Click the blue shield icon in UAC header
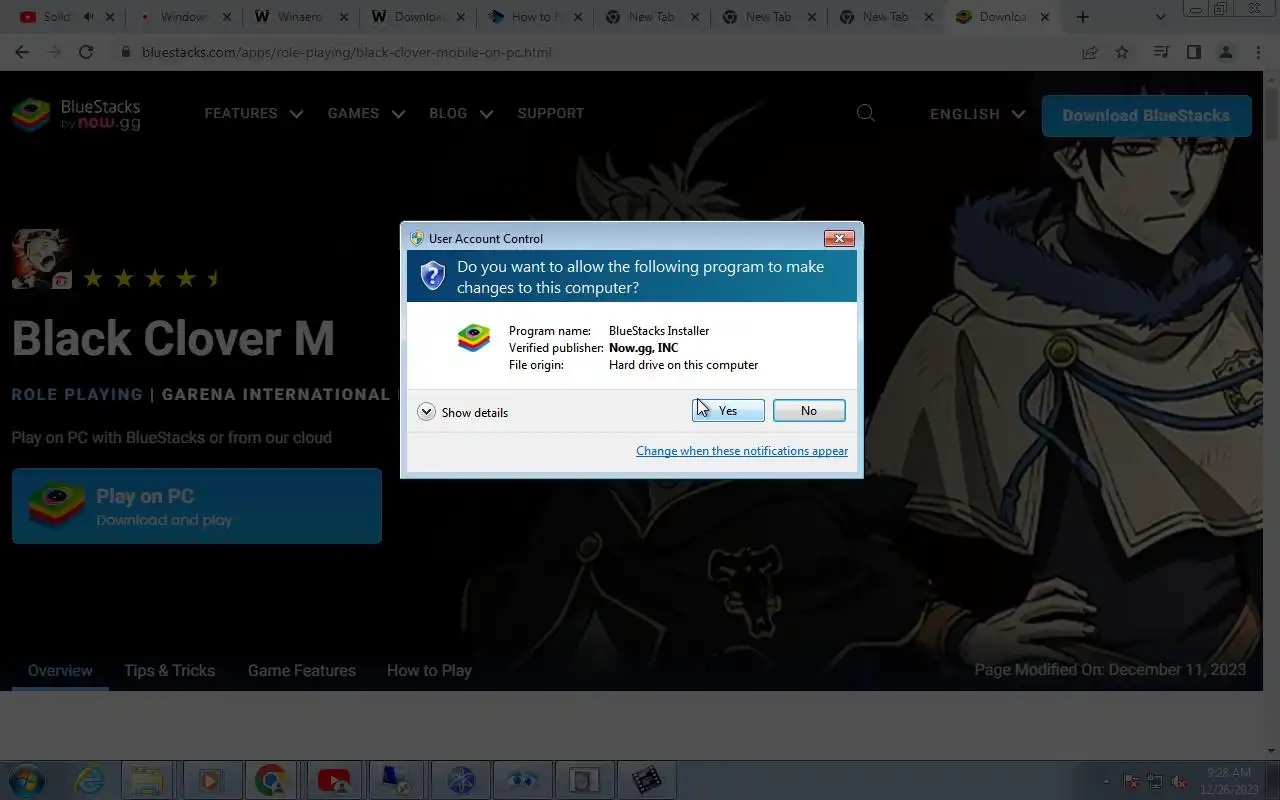The width and height of the screenshot is (1280, 800). [432, 276]
